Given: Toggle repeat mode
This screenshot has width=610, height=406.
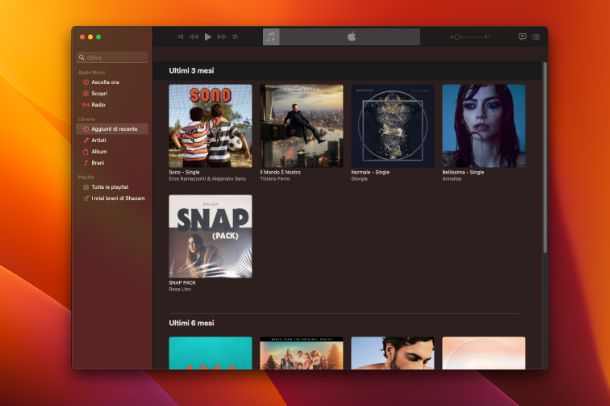Looking at the screenshot, I should point(235,37).
